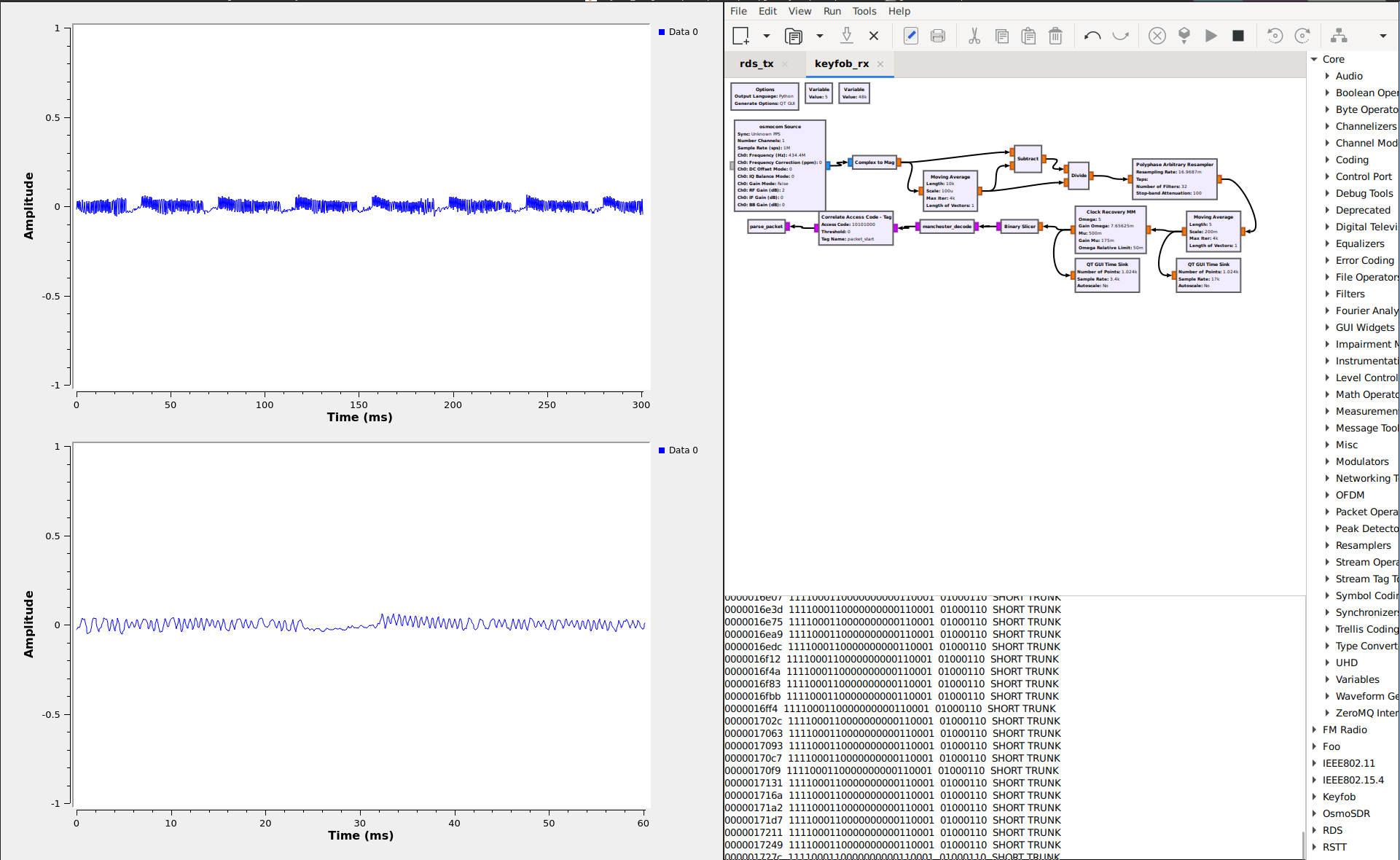Expand the Filters category in block tree
The height and width of the screenshot is (860, 1400).
[1327, 294]
